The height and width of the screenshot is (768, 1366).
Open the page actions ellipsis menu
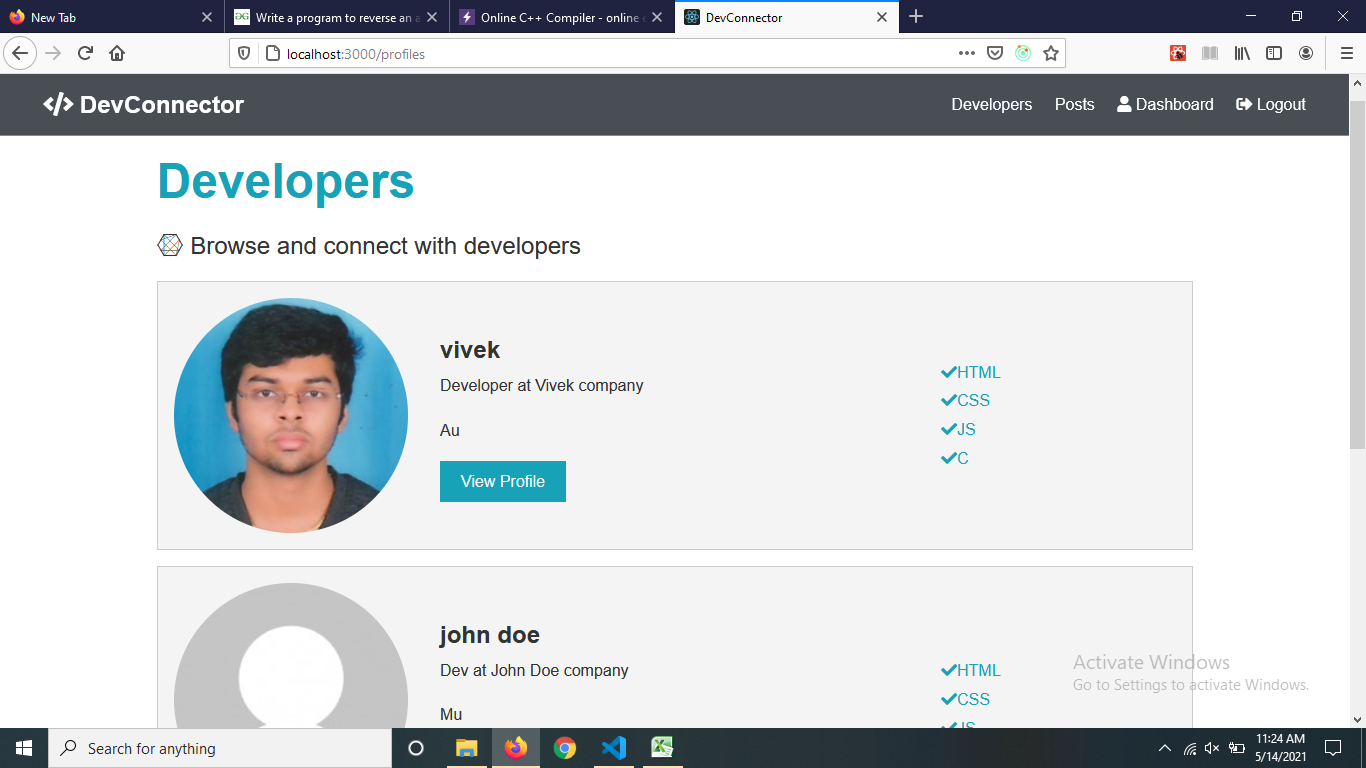click(x=966, y=53)
